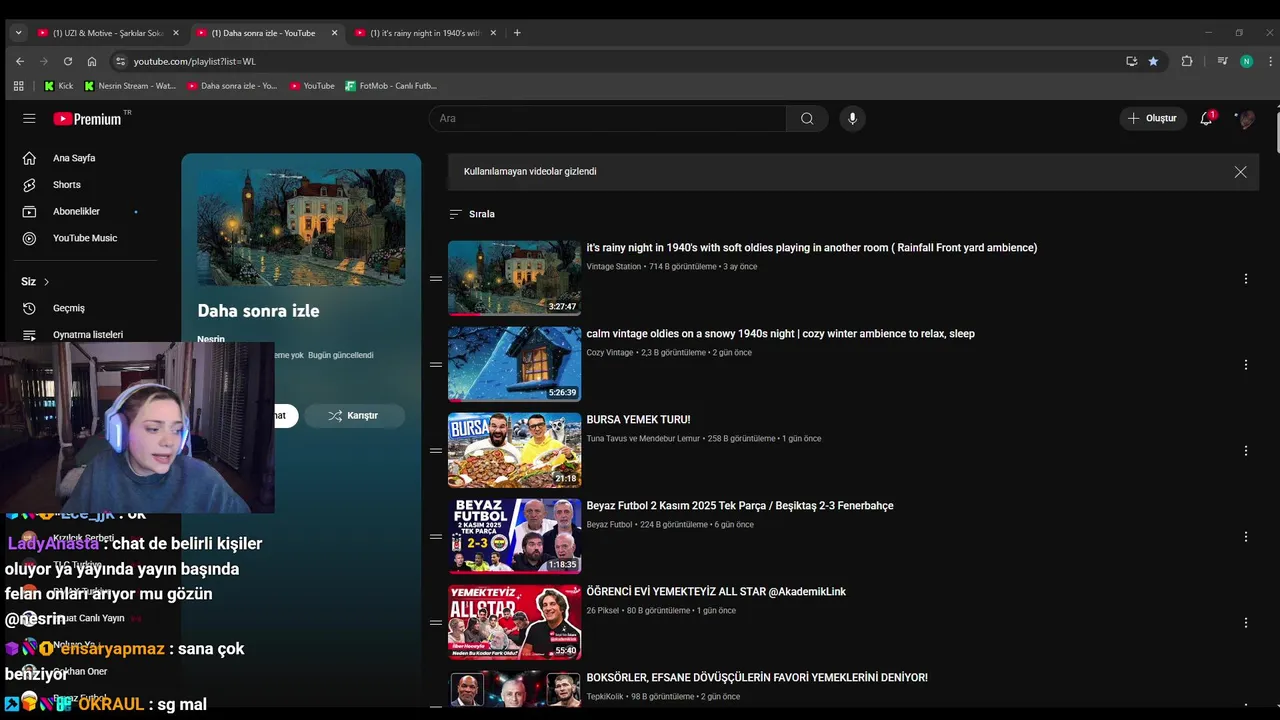The image size is (1280, 720).
Task: Open the Chrome profile N avatar
Action: point(1246,61)
